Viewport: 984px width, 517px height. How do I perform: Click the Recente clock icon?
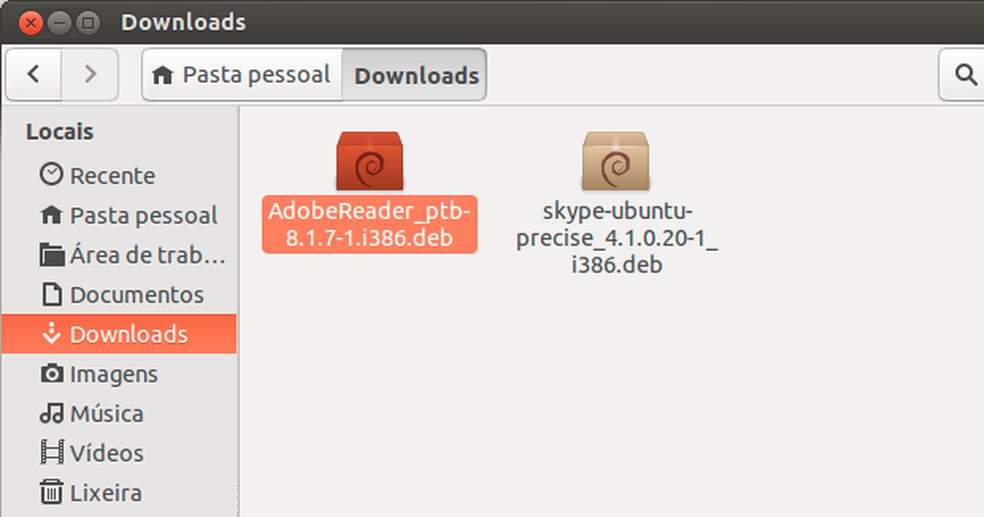(51, 175)
